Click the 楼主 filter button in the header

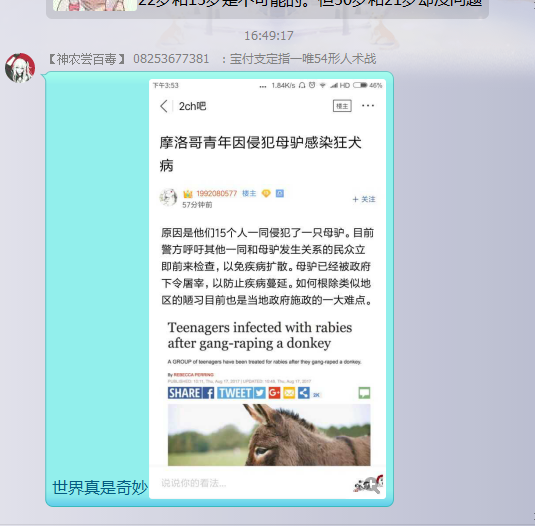coord(342,106)
